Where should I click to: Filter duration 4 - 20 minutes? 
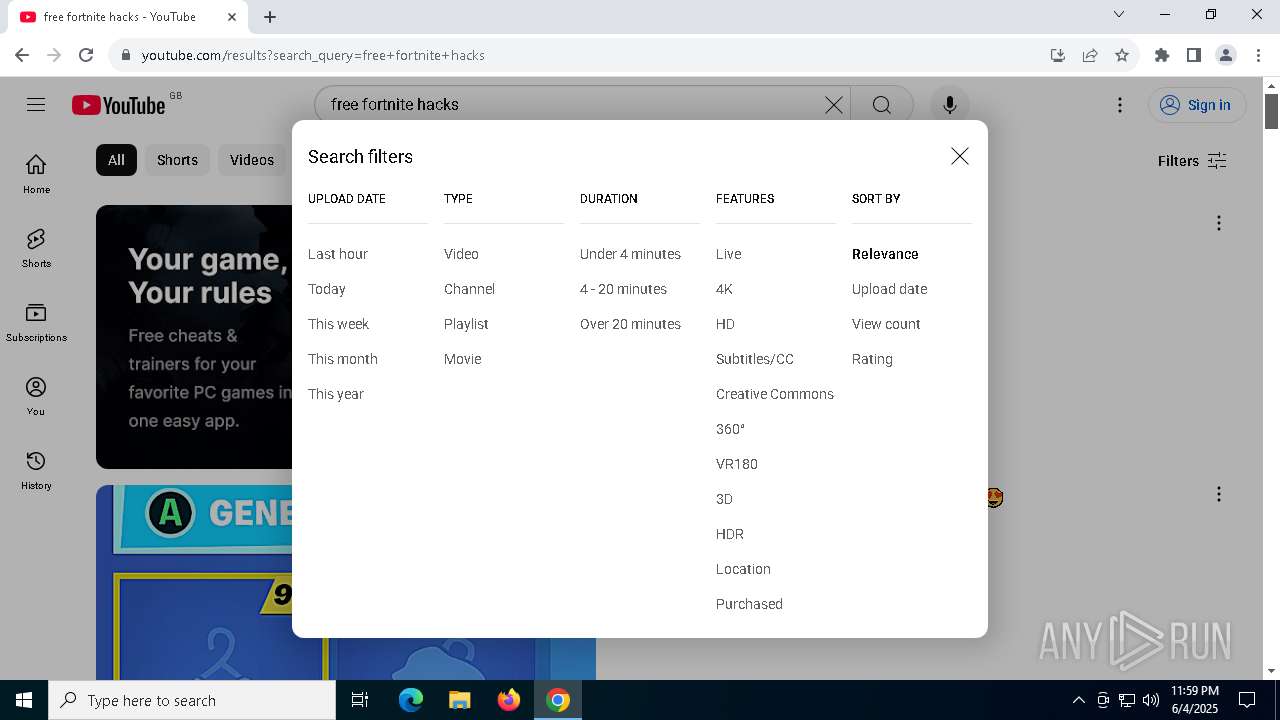623,289
